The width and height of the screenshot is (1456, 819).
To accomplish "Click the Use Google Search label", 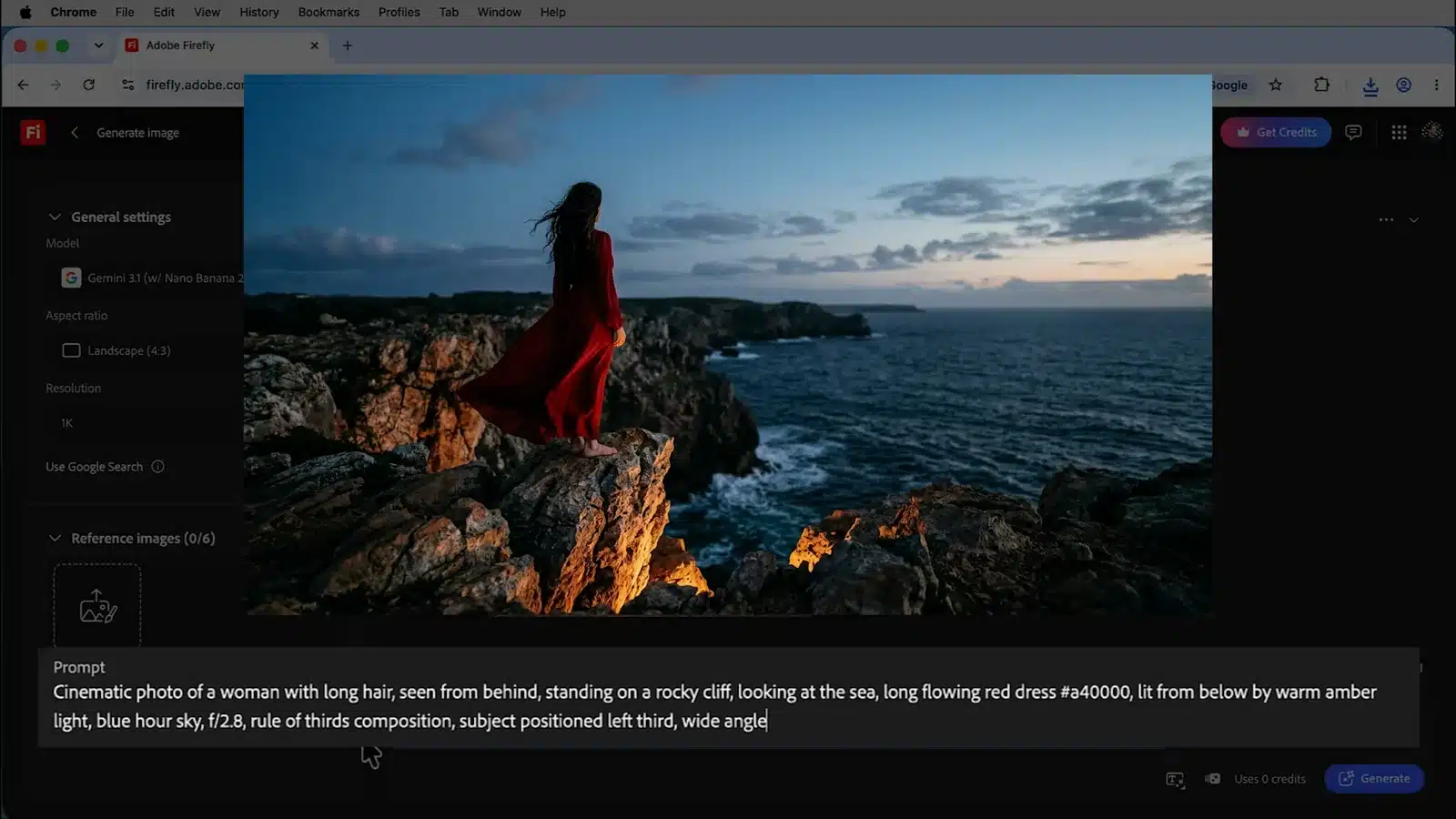I will point(95,467).
